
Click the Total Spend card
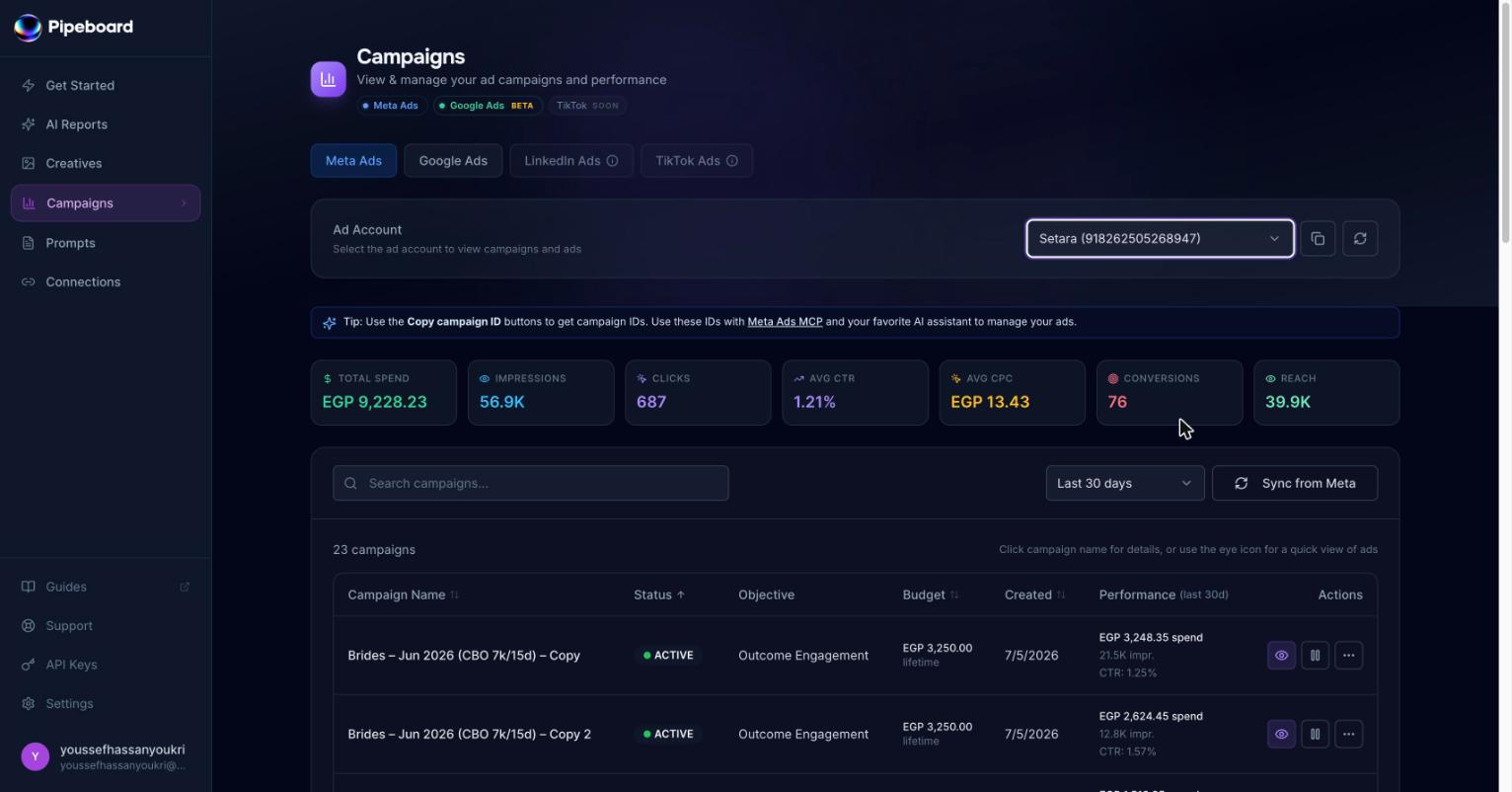coord(384,393)
